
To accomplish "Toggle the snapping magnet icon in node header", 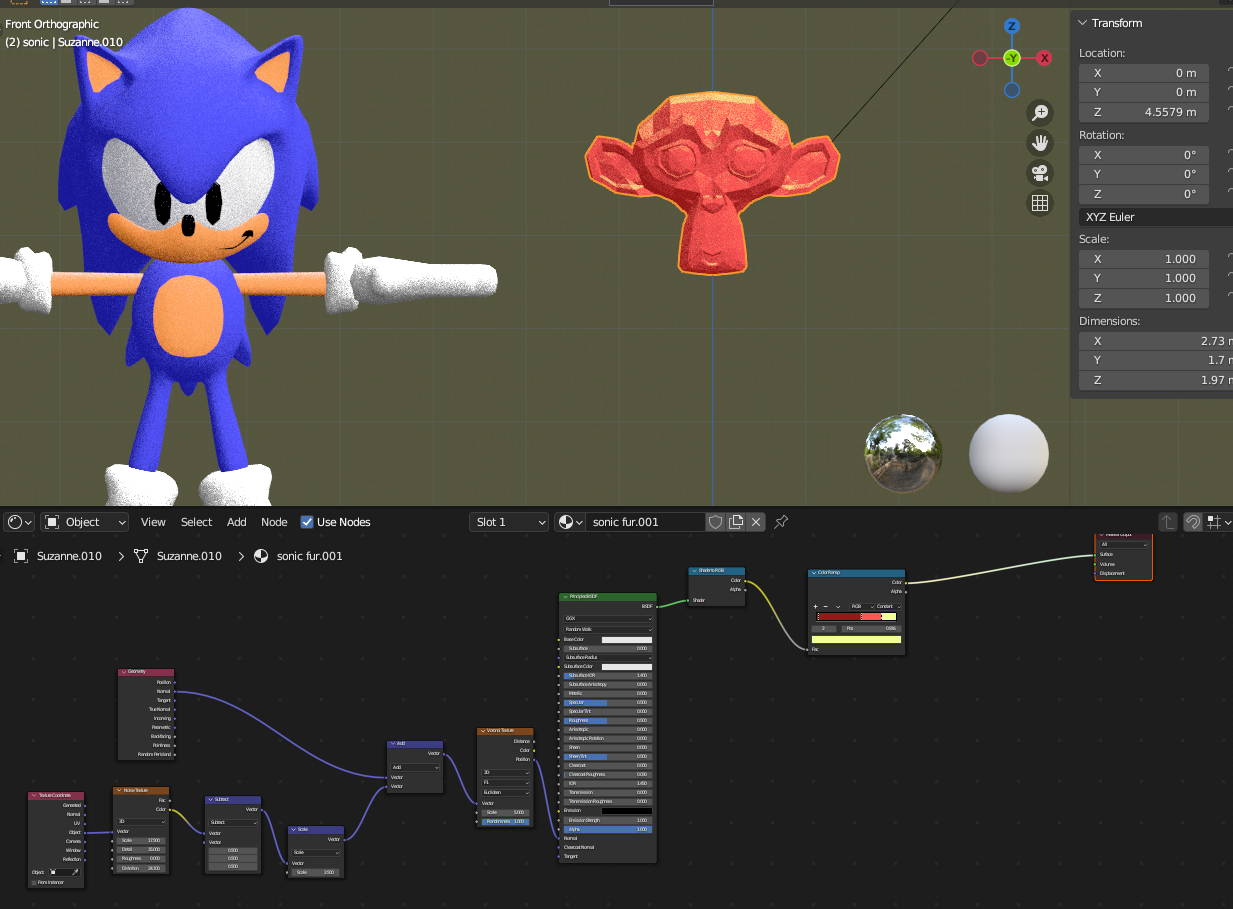I will pos(1193,522).
